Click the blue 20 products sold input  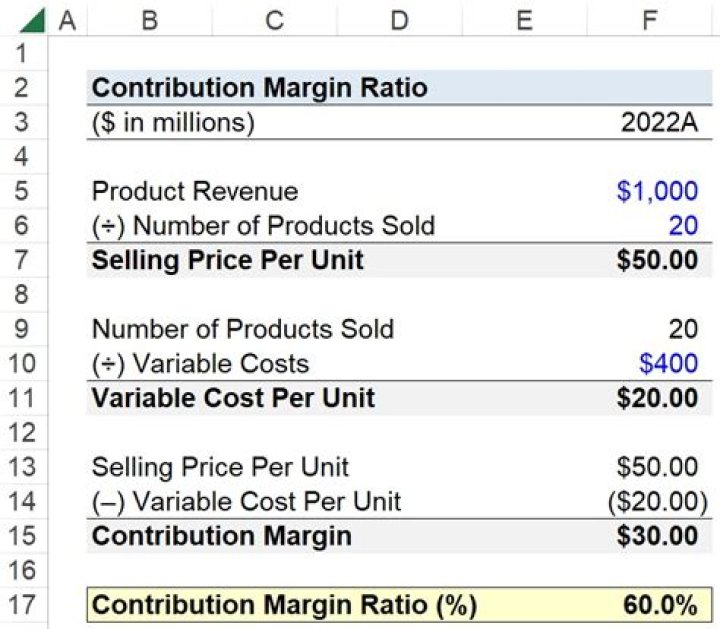pyautogui.click(x=683, y=225)
